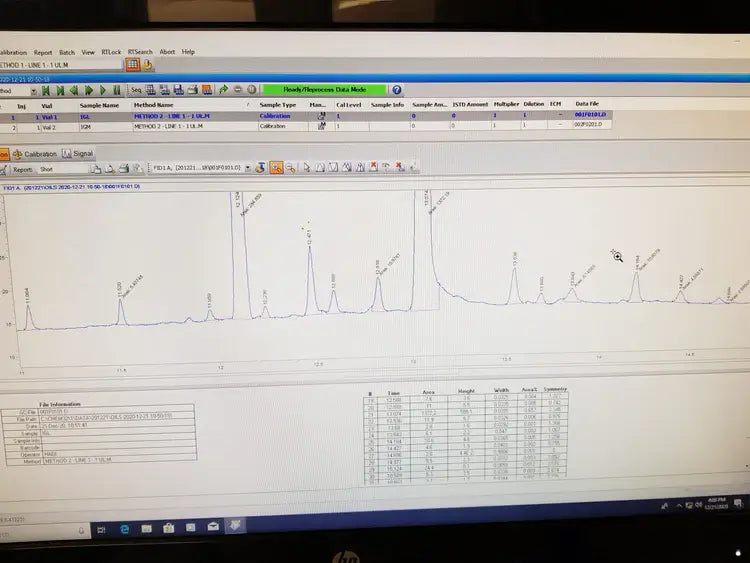The width and height of the screenshot is (750, 563).
Task: Click the Method Name column header
Action: pos(153,104)
